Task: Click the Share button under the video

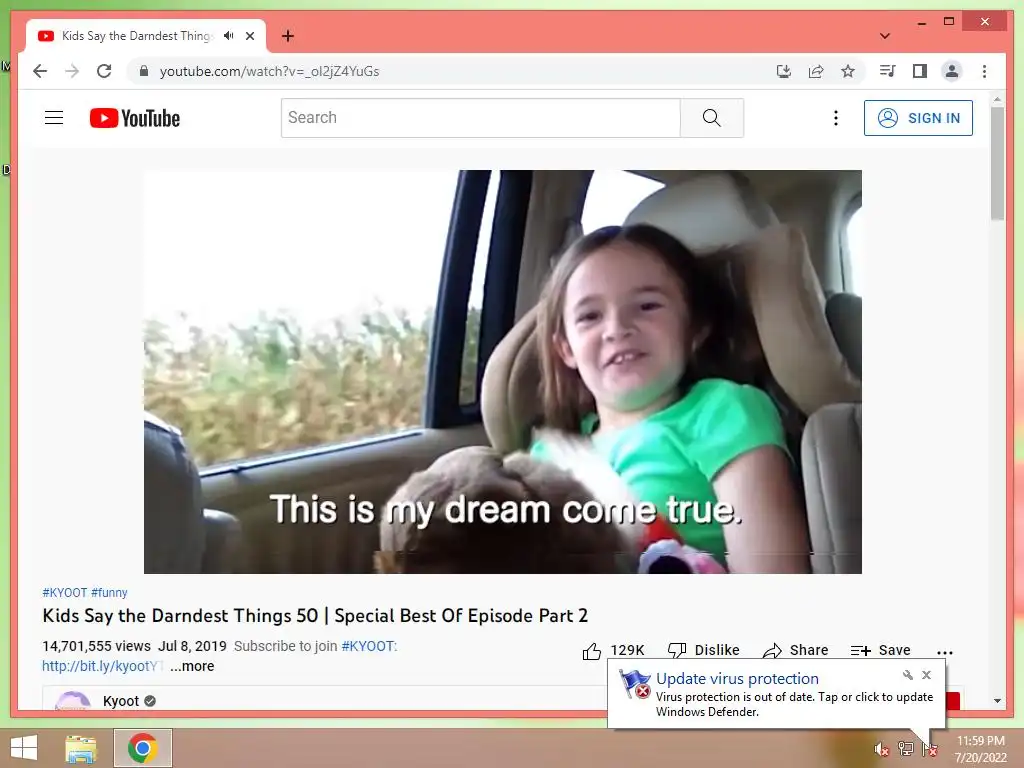Action: tap(795, 650)
